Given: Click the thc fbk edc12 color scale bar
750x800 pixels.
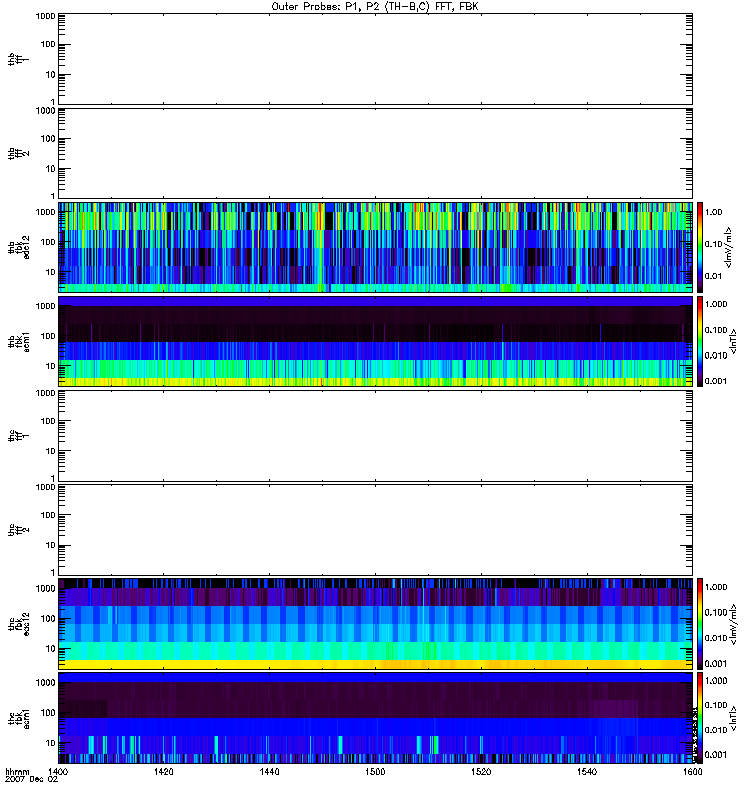Looking at the screenshot, I should 701,624.
